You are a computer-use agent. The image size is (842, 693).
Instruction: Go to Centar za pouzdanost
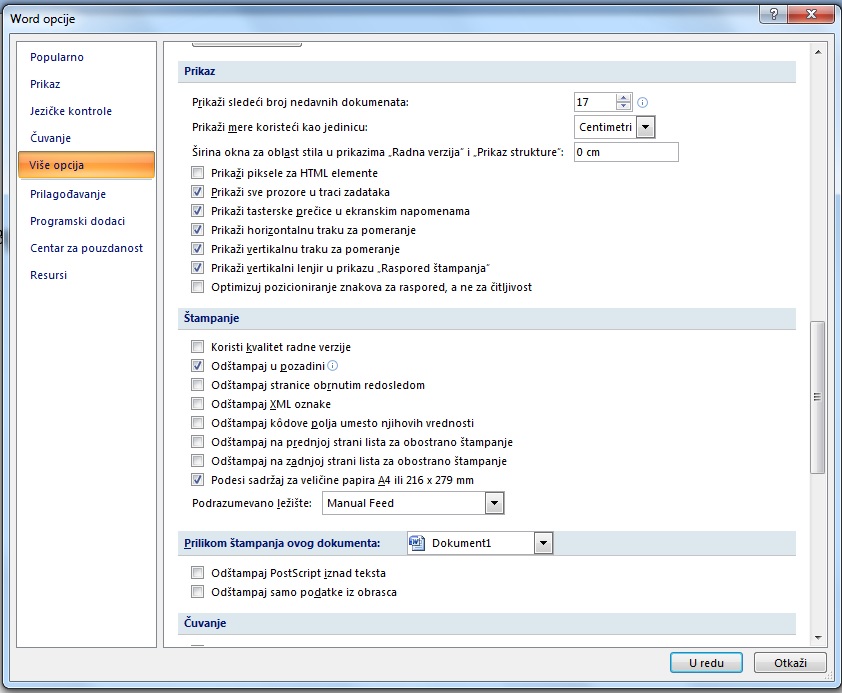point(86,248)
